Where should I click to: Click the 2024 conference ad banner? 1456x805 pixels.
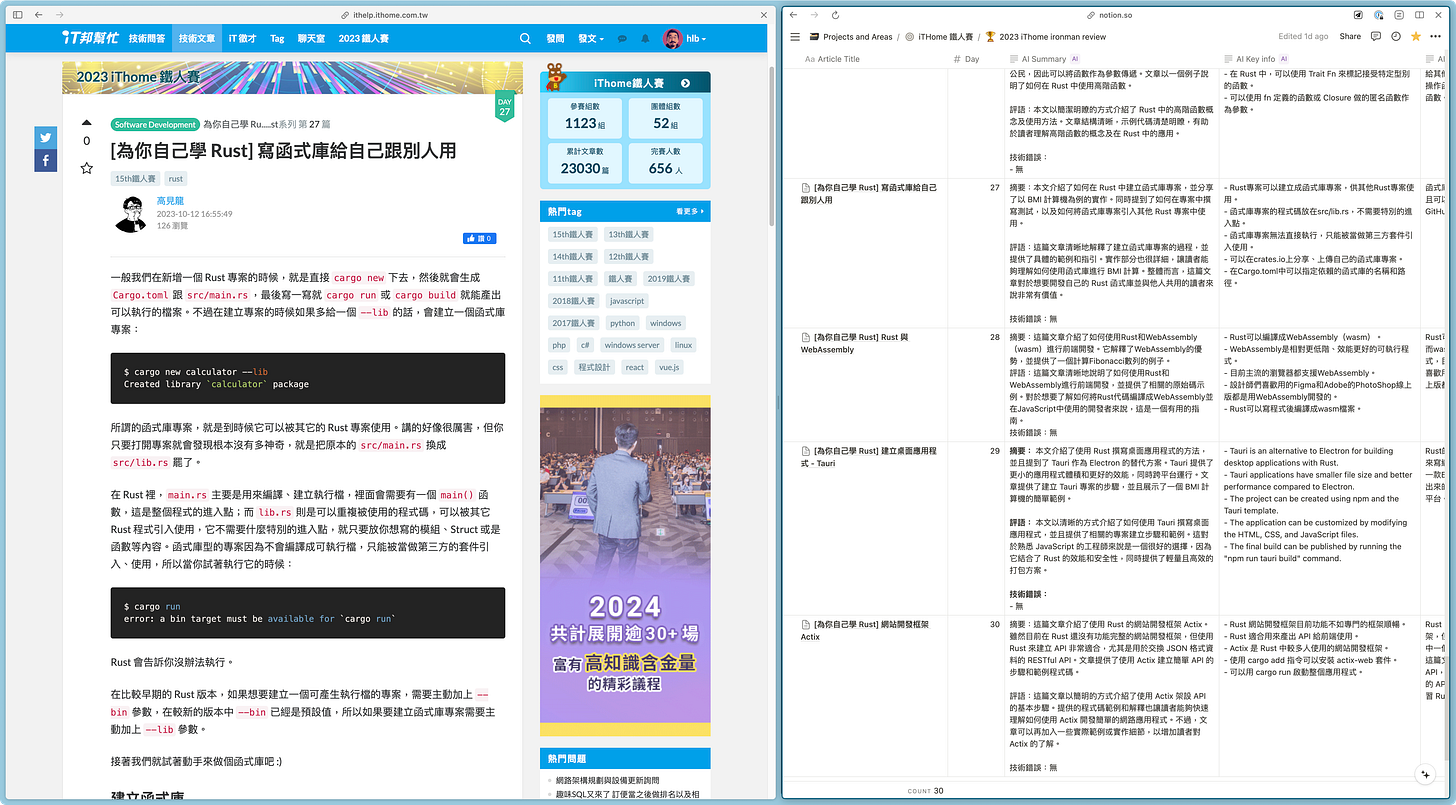625,566
